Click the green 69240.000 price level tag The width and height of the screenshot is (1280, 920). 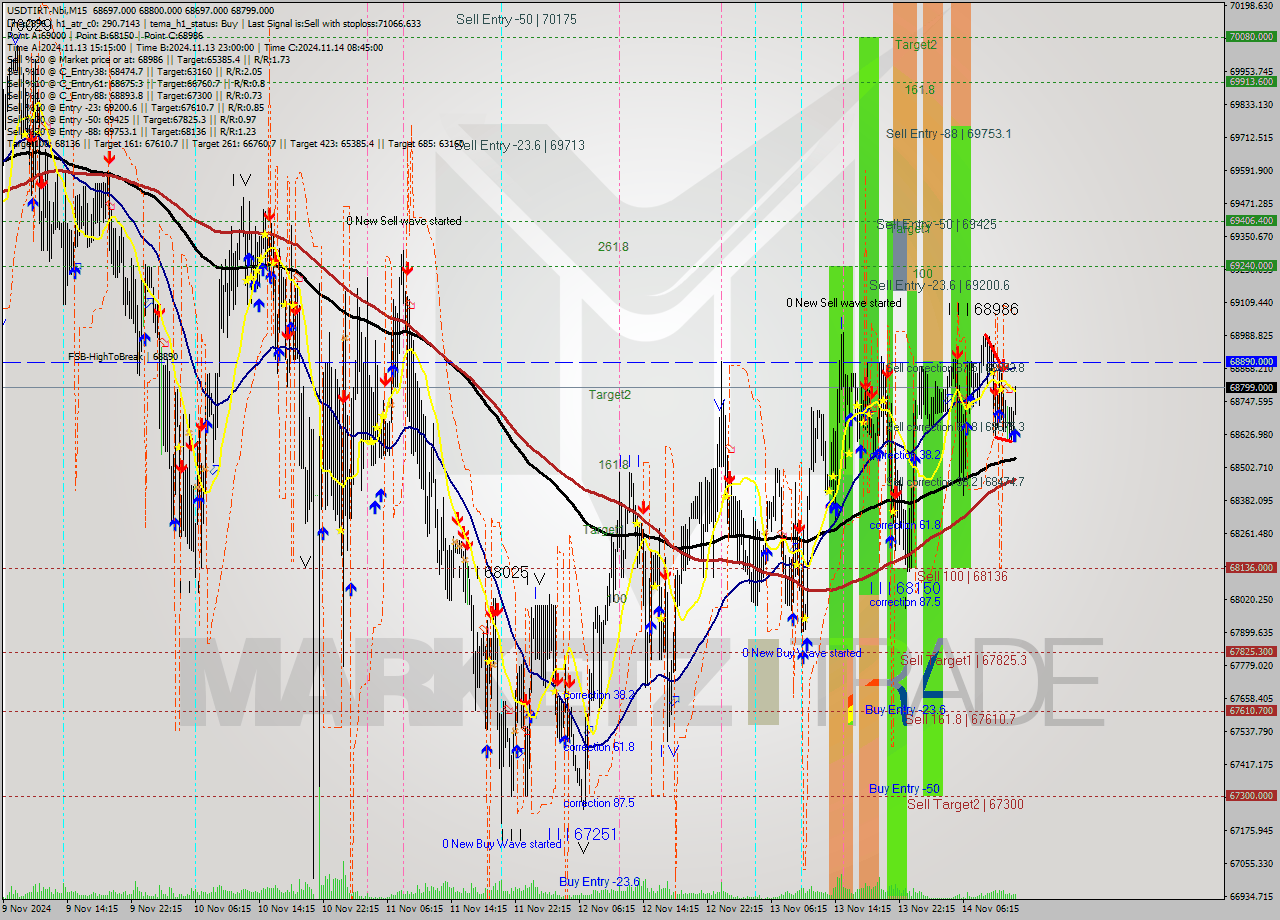click(x=1250, y=266)
